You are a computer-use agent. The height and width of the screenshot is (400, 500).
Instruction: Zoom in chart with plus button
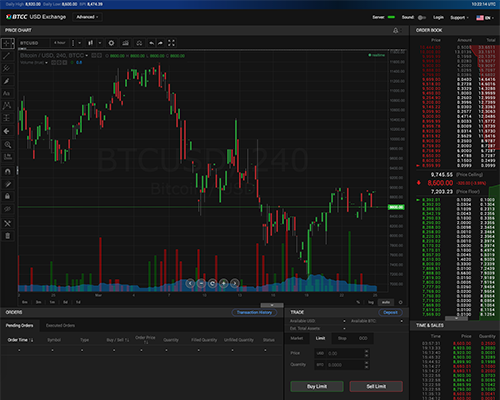(224, 283)
